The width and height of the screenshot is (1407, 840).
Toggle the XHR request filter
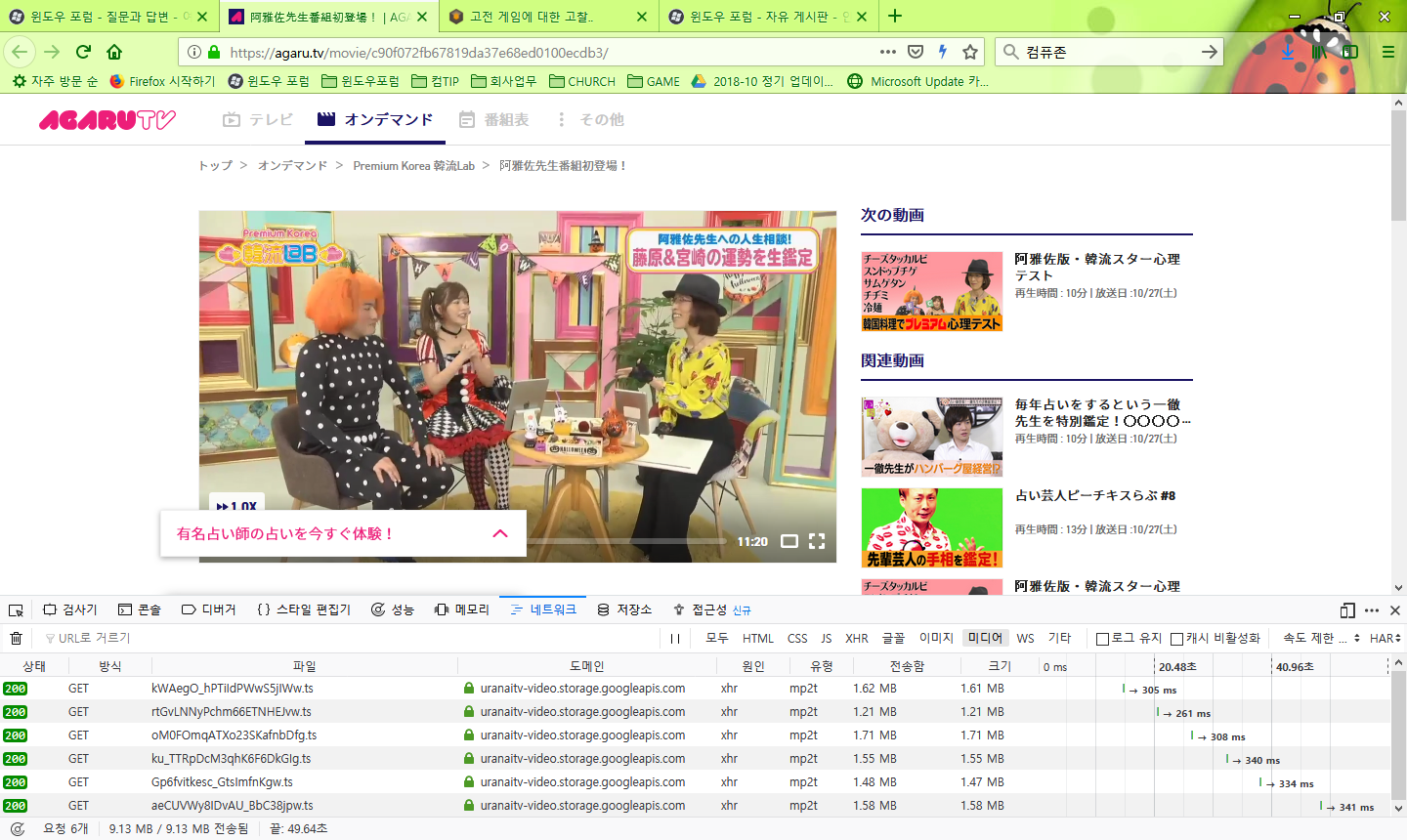(857, 638)
